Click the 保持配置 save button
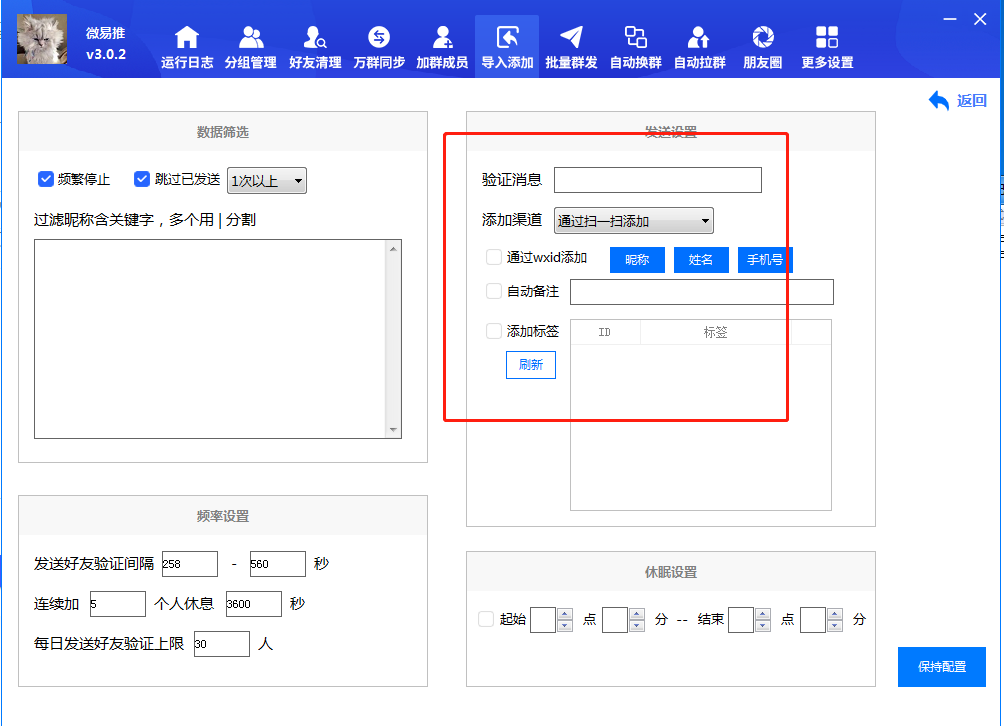The image size is (1004, 726). [941, 667]
